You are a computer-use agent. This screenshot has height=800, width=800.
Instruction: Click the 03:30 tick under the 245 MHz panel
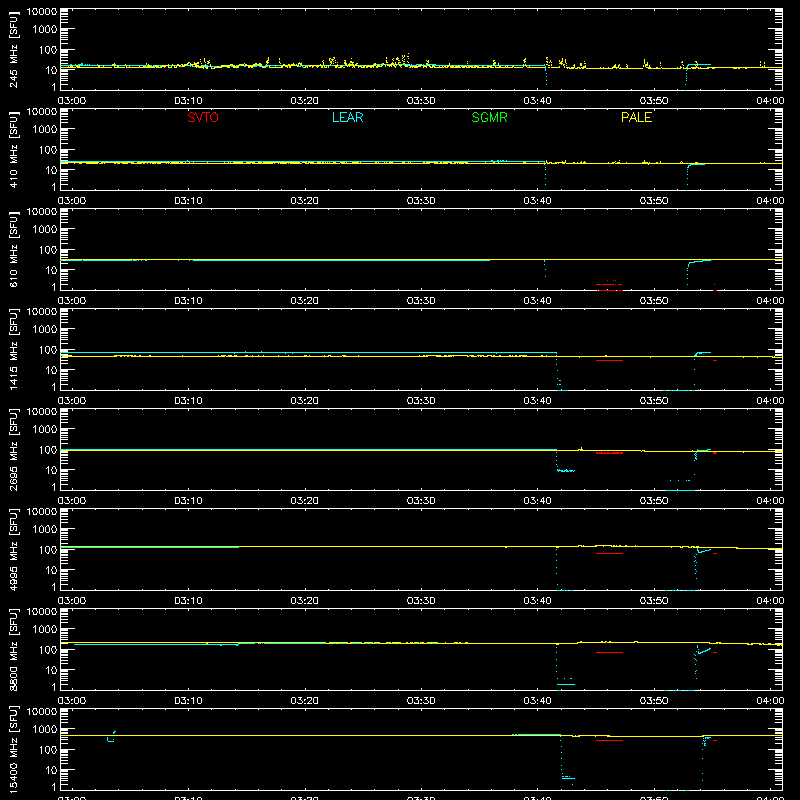[421, 101]
